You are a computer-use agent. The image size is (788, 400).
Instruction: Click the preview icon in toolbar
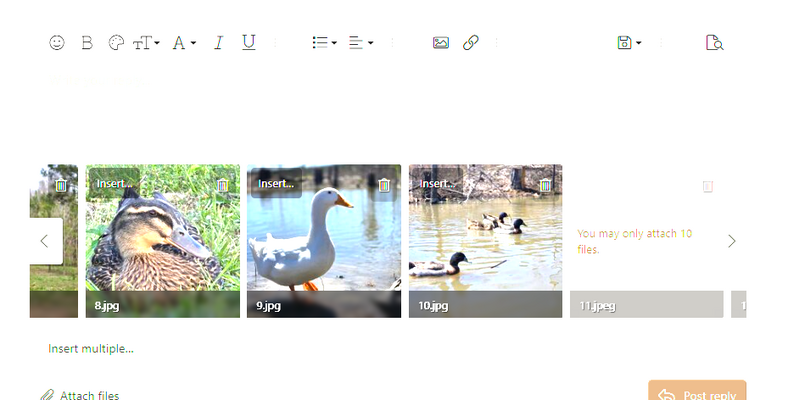click(x=714, y=43)
